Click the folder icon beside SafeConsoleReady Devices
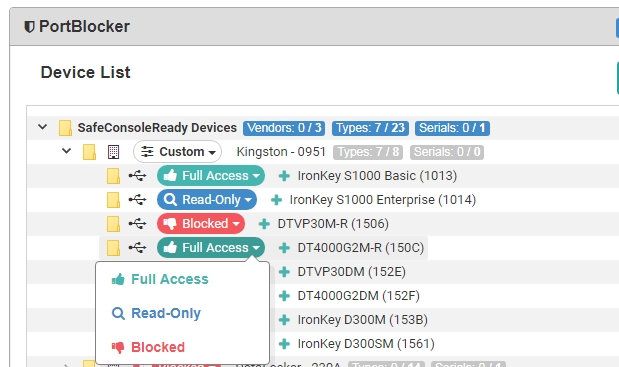 click(x=65, y=128)
